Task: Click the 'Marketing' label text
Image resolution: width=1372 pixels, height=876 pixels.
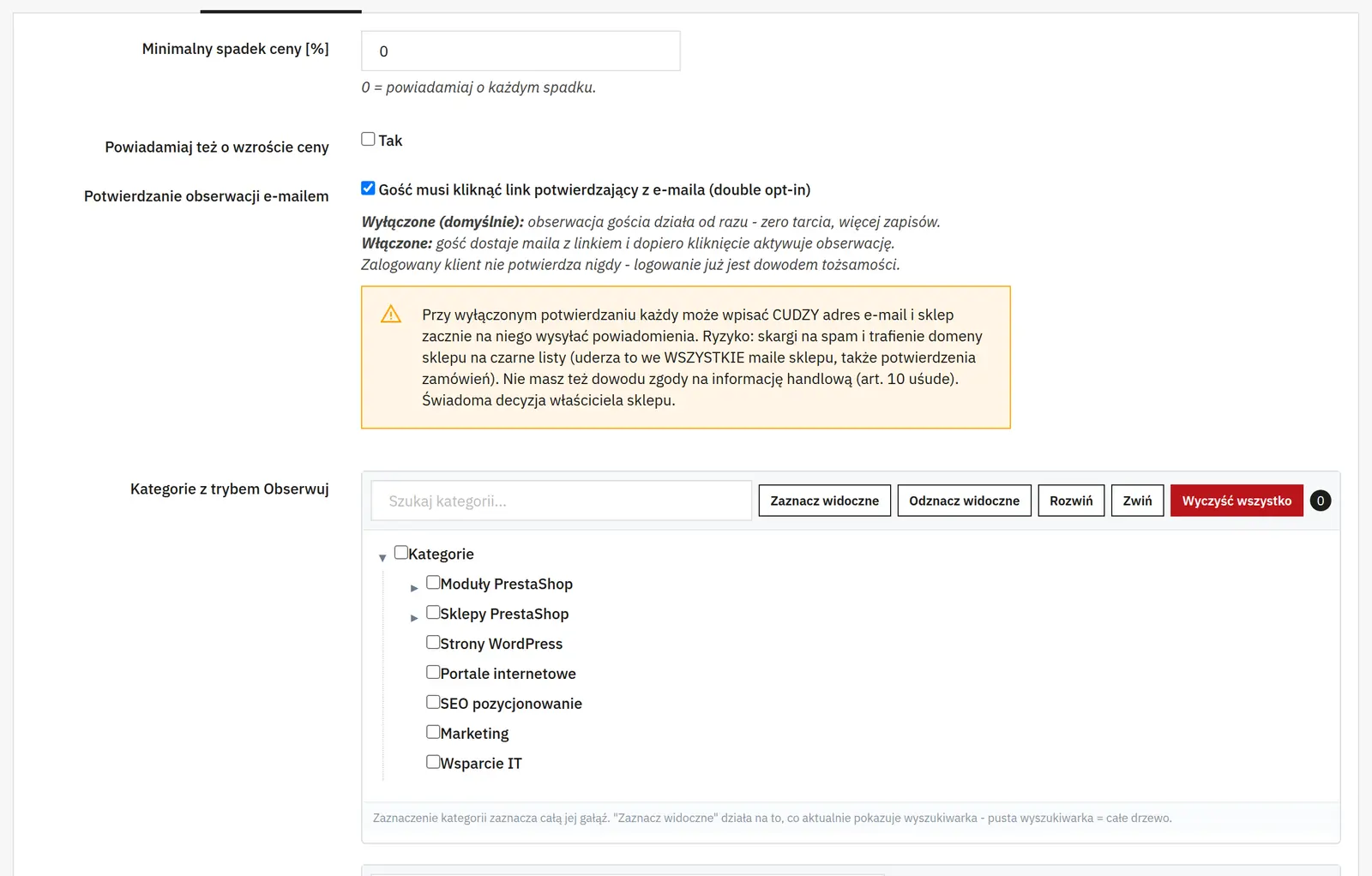Action: point(474,734)
